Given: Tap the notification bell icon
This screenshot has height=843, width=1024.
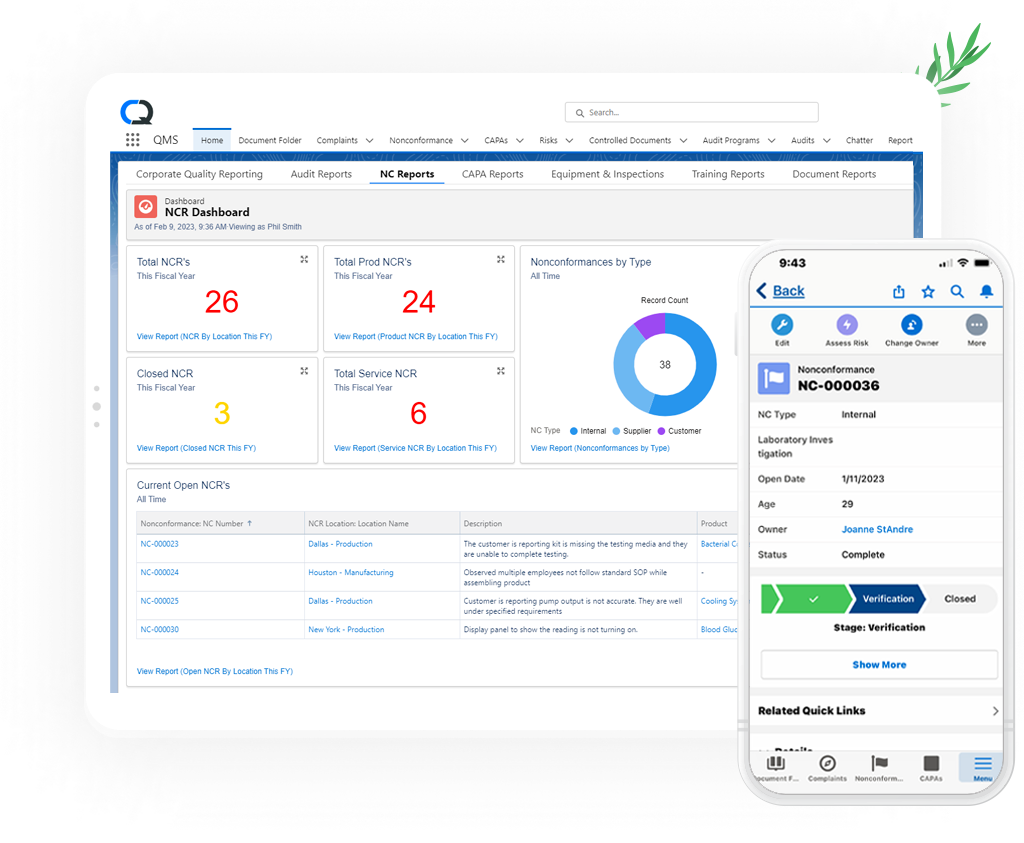Looking at the screenshot, I should pyautogui.click(x=986, y=291).
